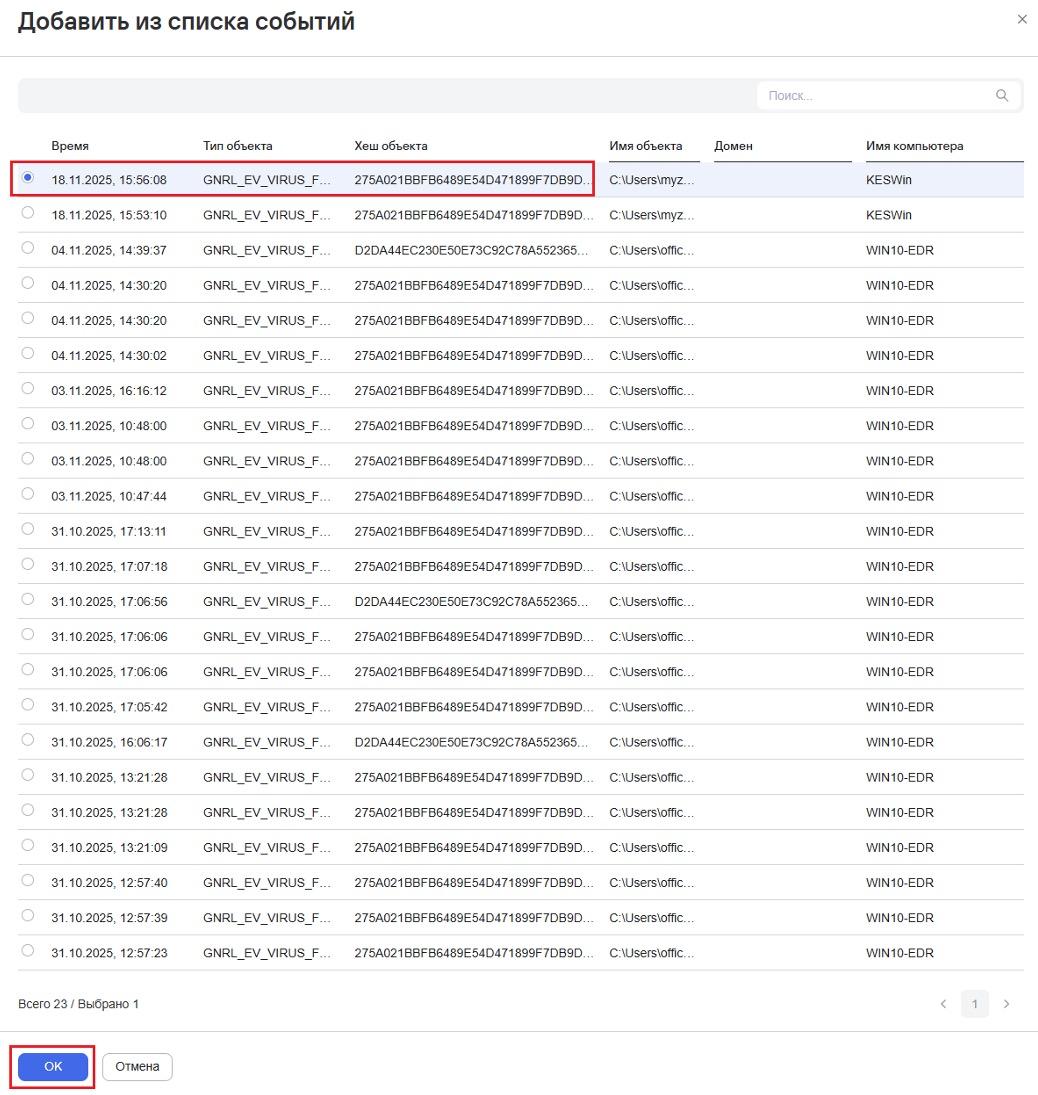1038x1095 pixels.
Task: Click the timestamp 31.10.2025, 16:06:17
Action: [x=109, y=742]
